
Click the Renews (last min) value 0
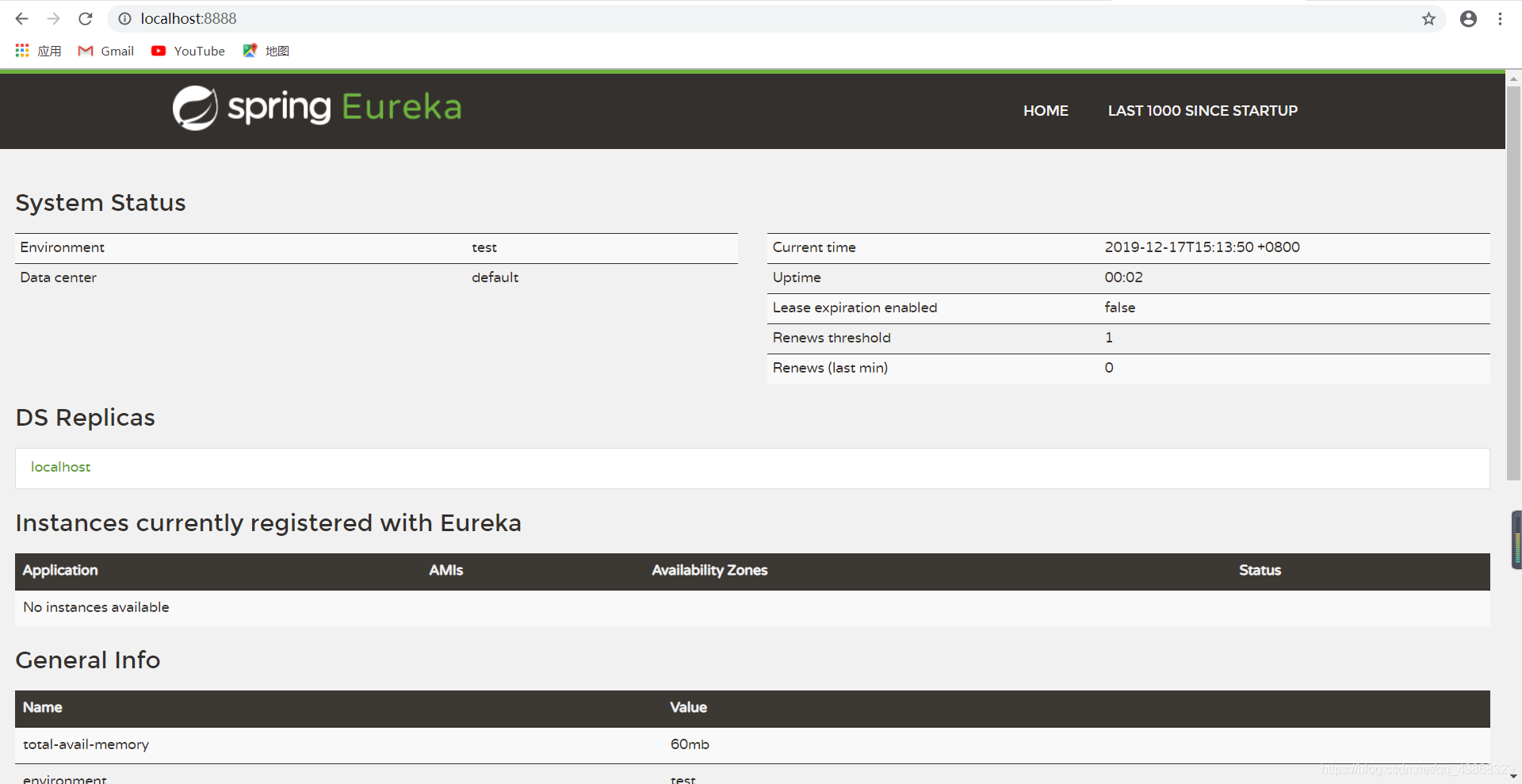point(1109,368)
